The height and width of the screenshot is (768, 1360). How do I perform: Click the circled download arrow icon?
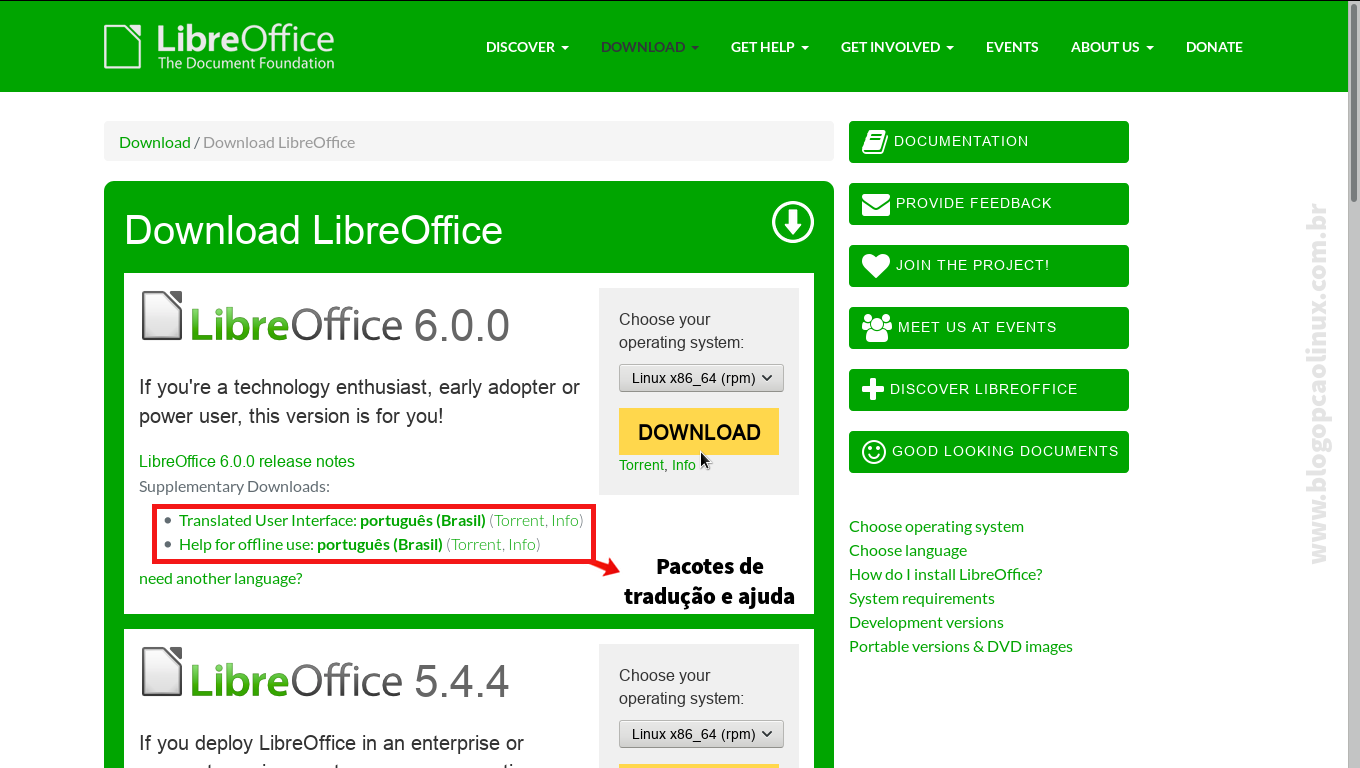793,222
